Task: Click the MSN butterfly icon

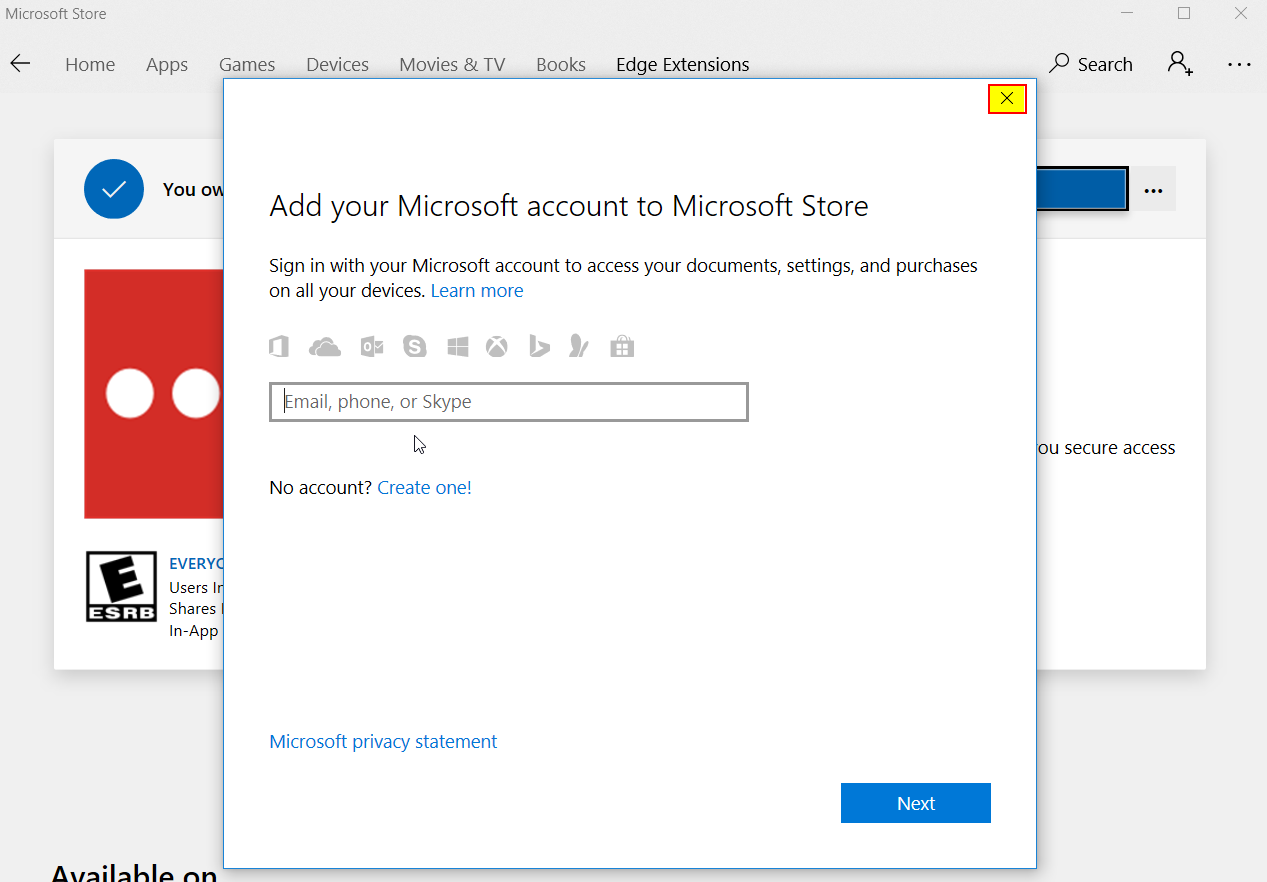Action: click(578, 346)
